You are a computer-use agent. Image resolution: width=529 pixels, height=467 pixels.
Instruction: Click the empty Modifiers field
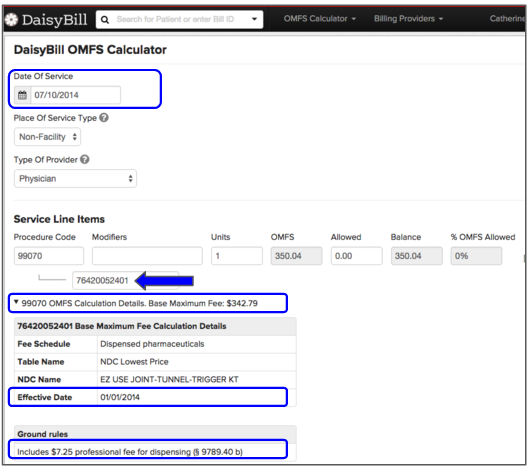147,256
